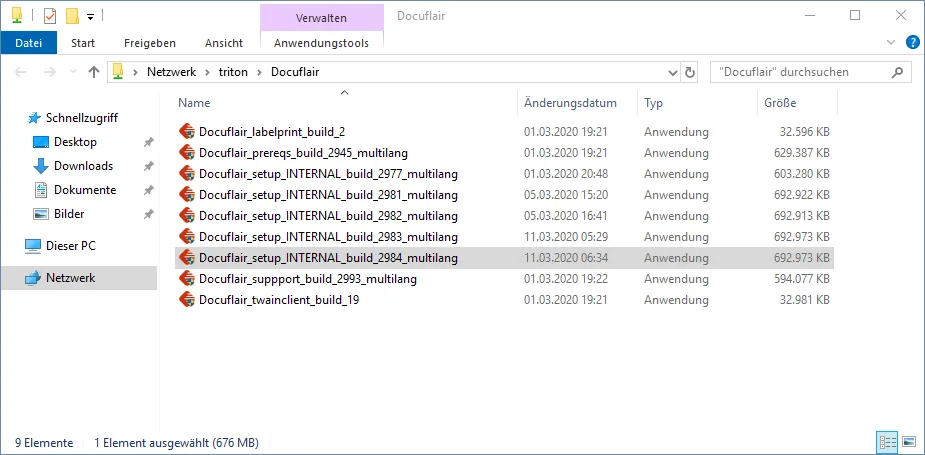925x455 pixels.
Task: Sort files by the Änderungsdatum column
Action: (x=570, y=103)
